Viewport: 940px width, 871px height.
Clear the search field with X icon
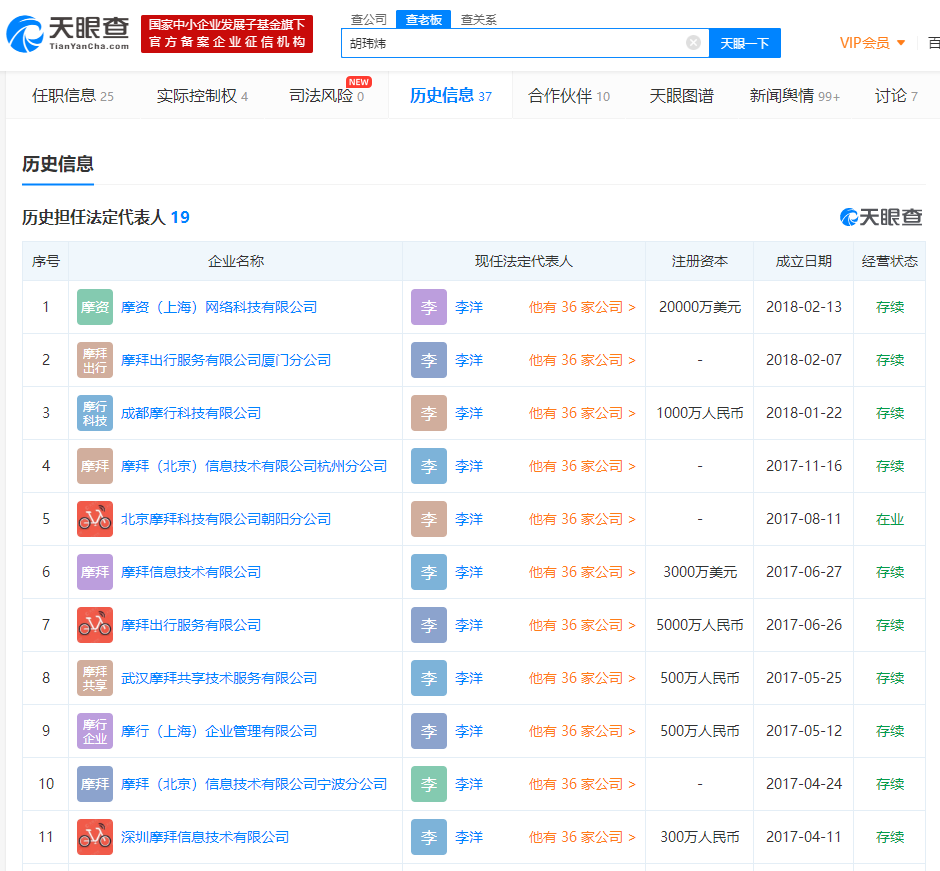coord(693,43)
